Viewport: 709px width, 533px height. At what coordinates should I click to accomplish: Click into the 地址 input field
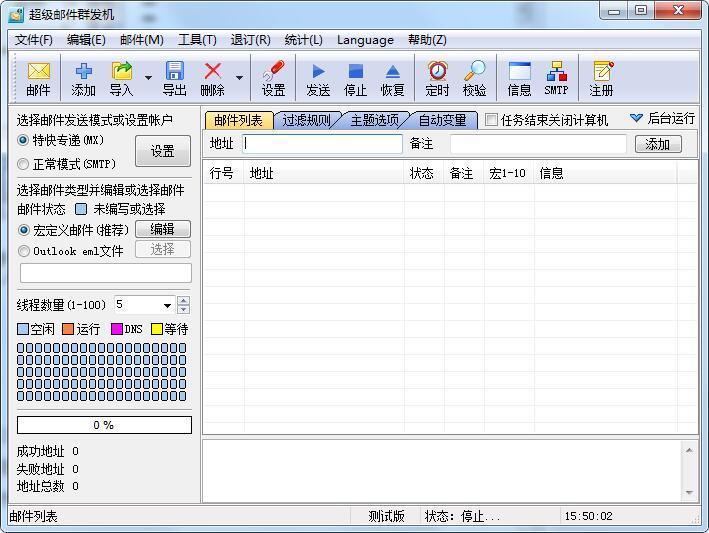tap(322, 144)
